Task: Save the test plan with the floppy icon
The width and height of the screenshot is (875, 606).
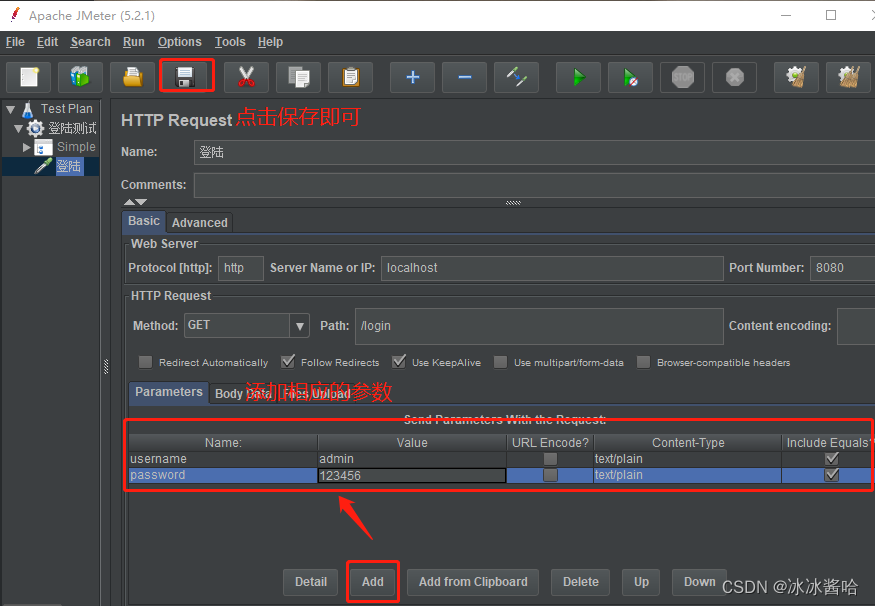Action: [185, 77]
